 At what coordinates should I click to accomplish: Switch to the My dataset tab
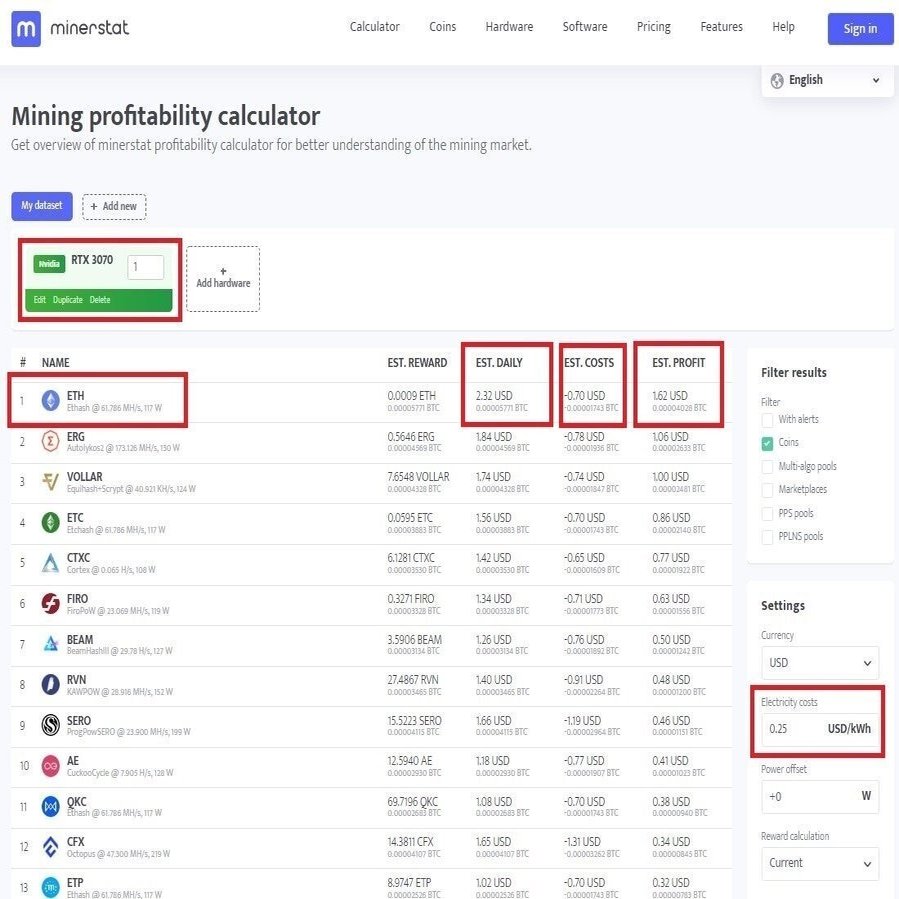pos(41,206)
